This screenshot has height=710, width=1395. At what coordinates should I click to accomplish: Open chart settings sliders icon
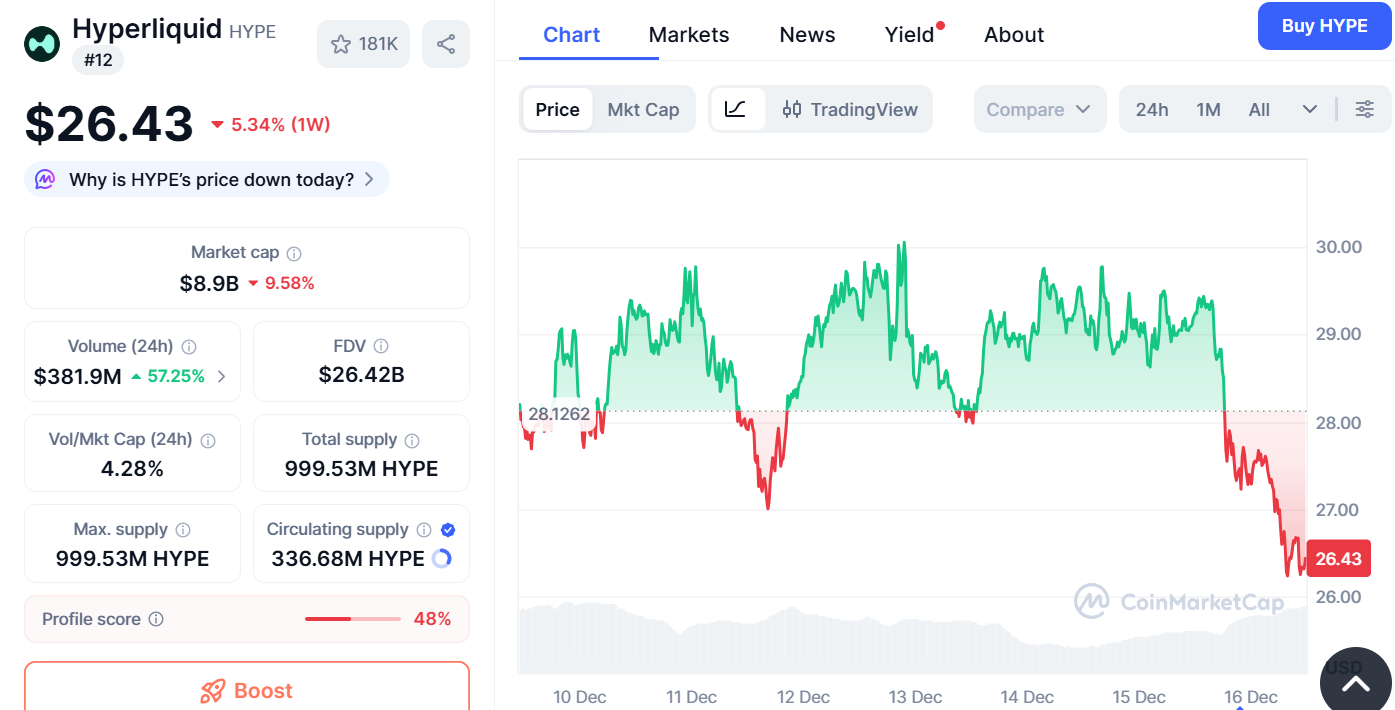point(1364,109)
